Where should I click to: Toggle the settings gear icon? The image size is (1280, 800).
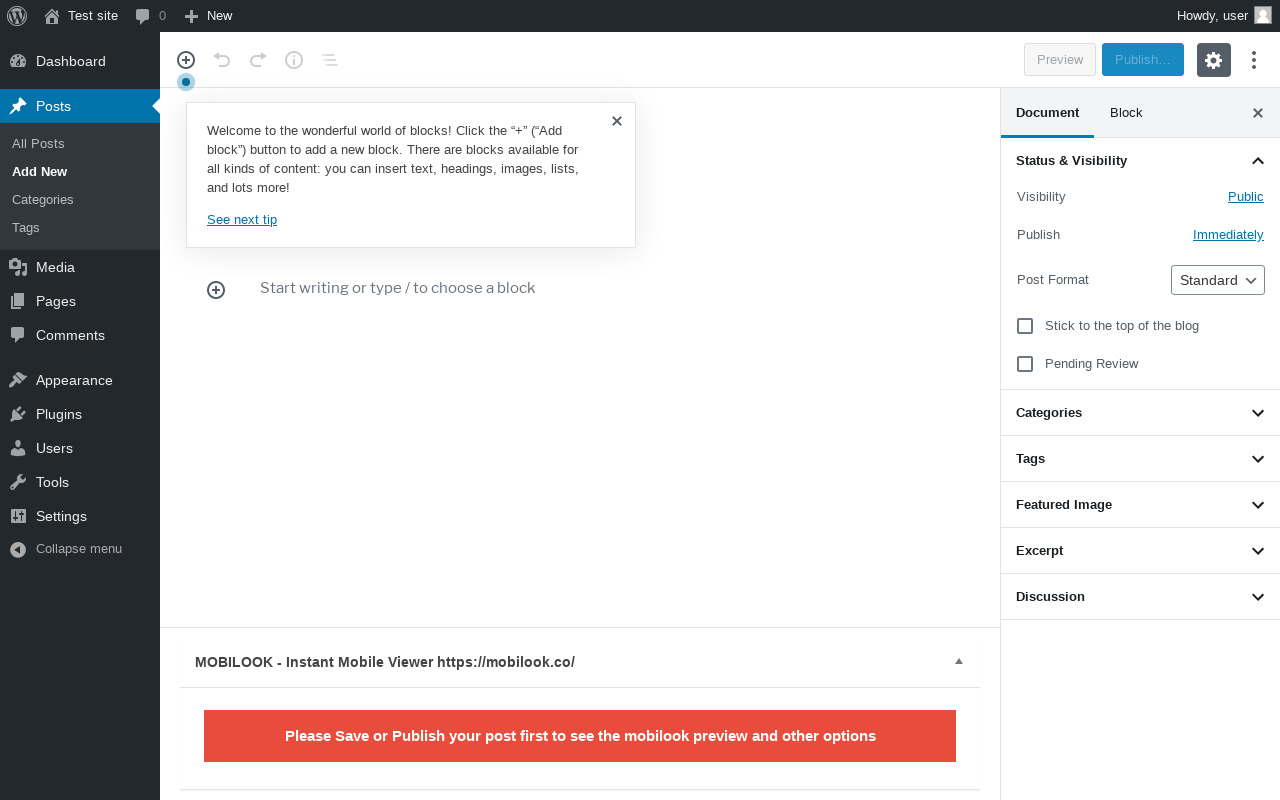click(1214, 60)
